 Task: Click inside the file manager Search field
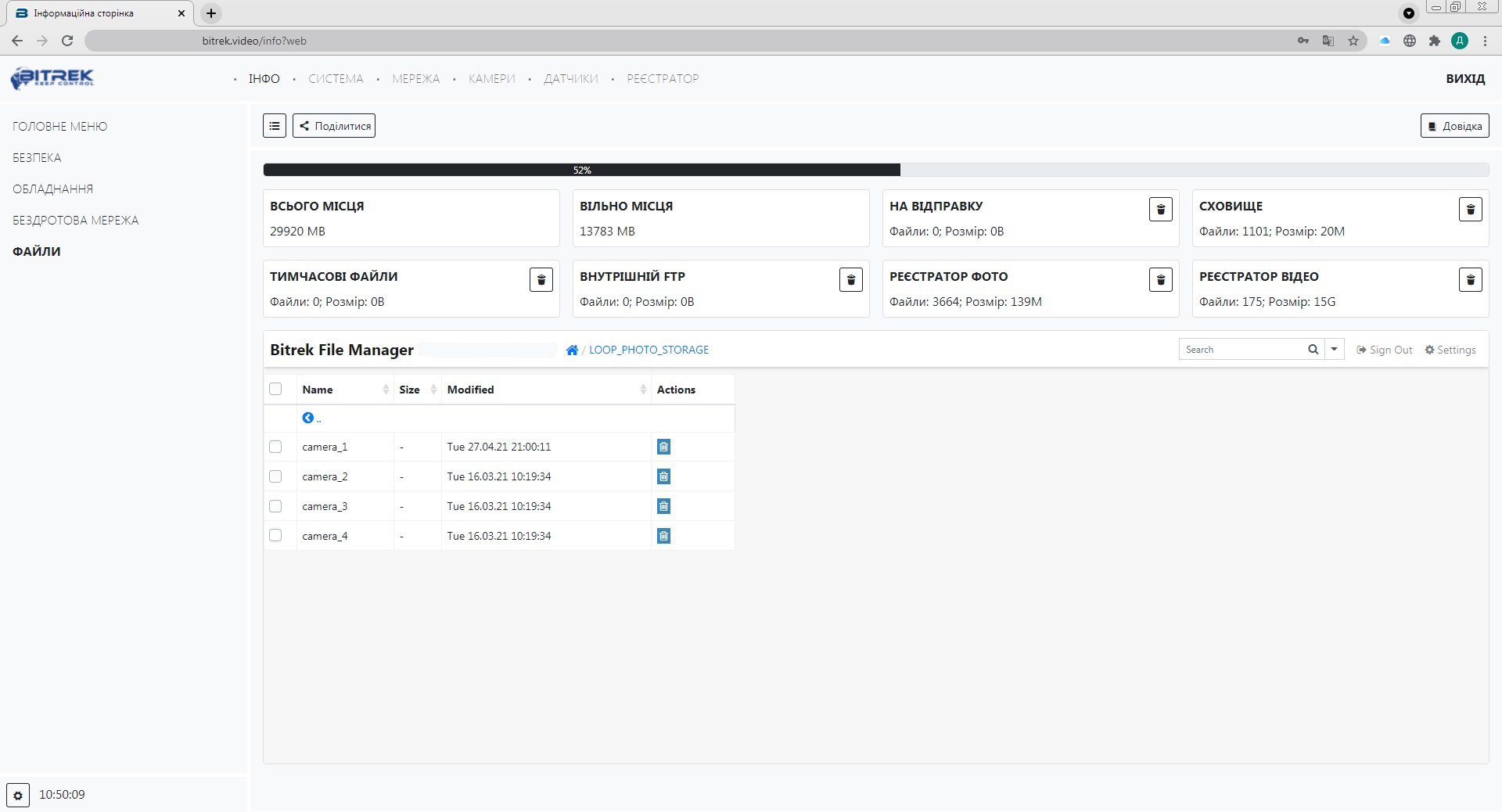[1241, 350]
